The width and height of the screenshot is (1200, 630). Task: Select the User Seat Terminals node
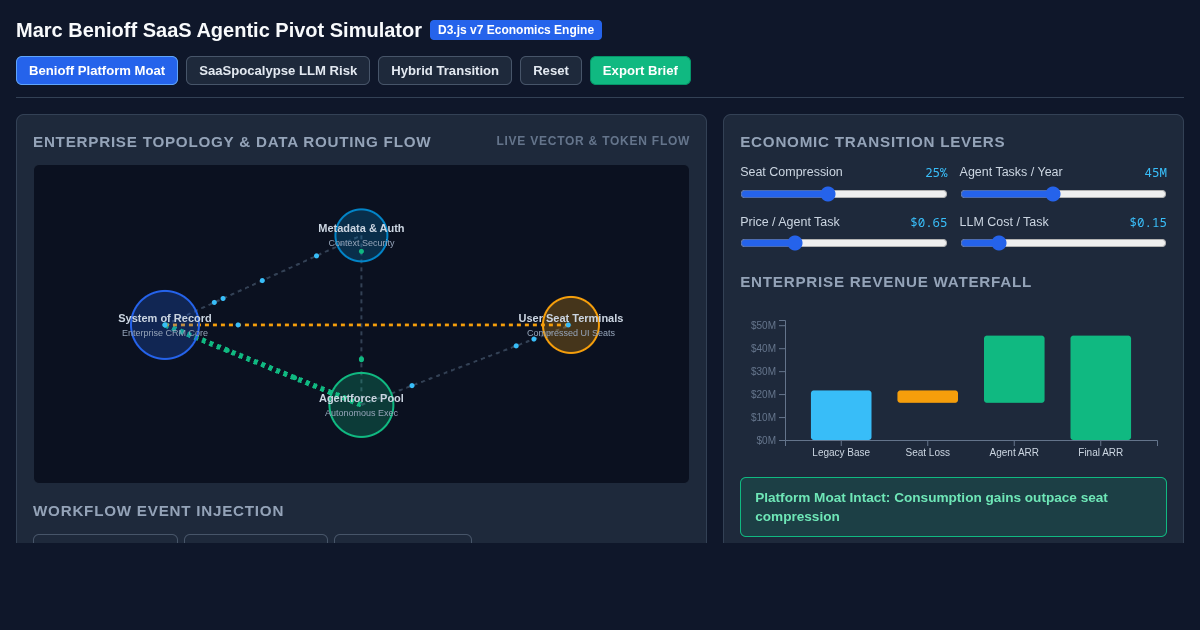click(x=571, y=325)
